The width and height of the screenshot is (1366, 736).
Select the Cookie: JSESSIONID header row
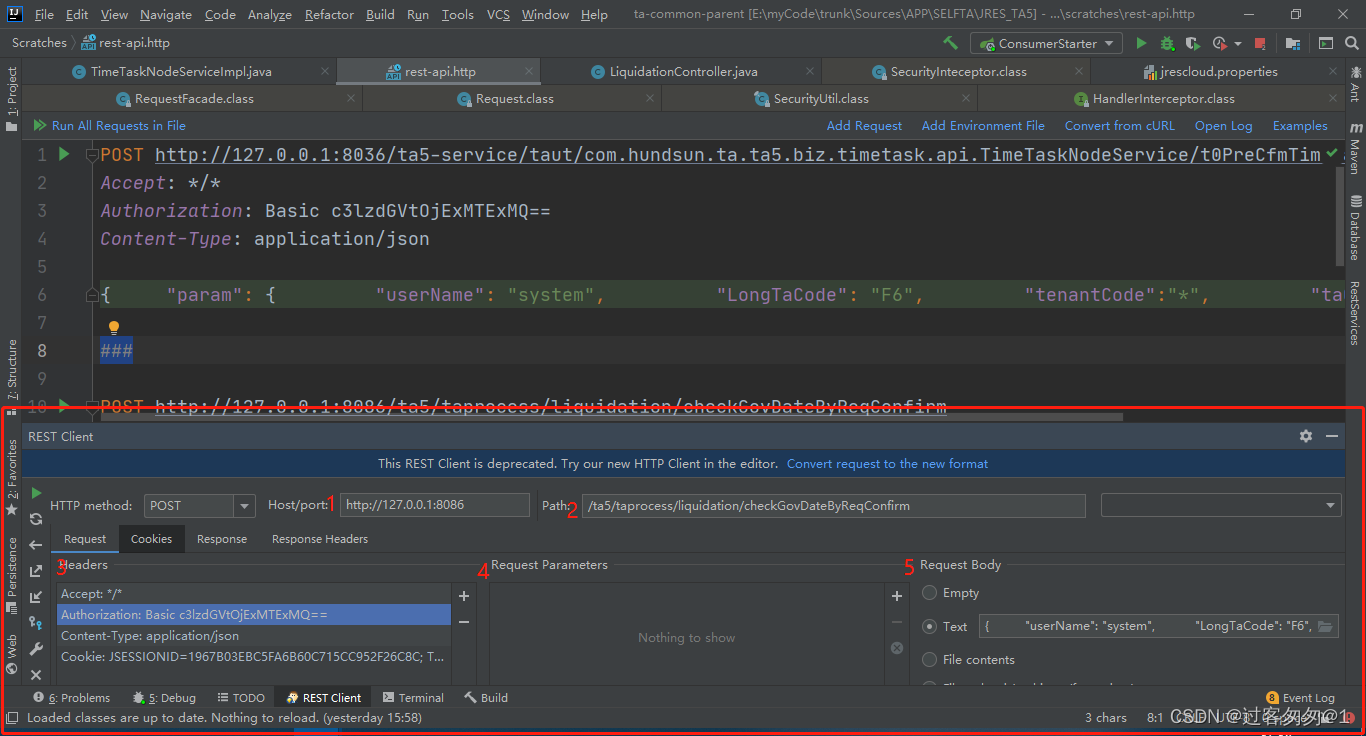pos(254,657)
